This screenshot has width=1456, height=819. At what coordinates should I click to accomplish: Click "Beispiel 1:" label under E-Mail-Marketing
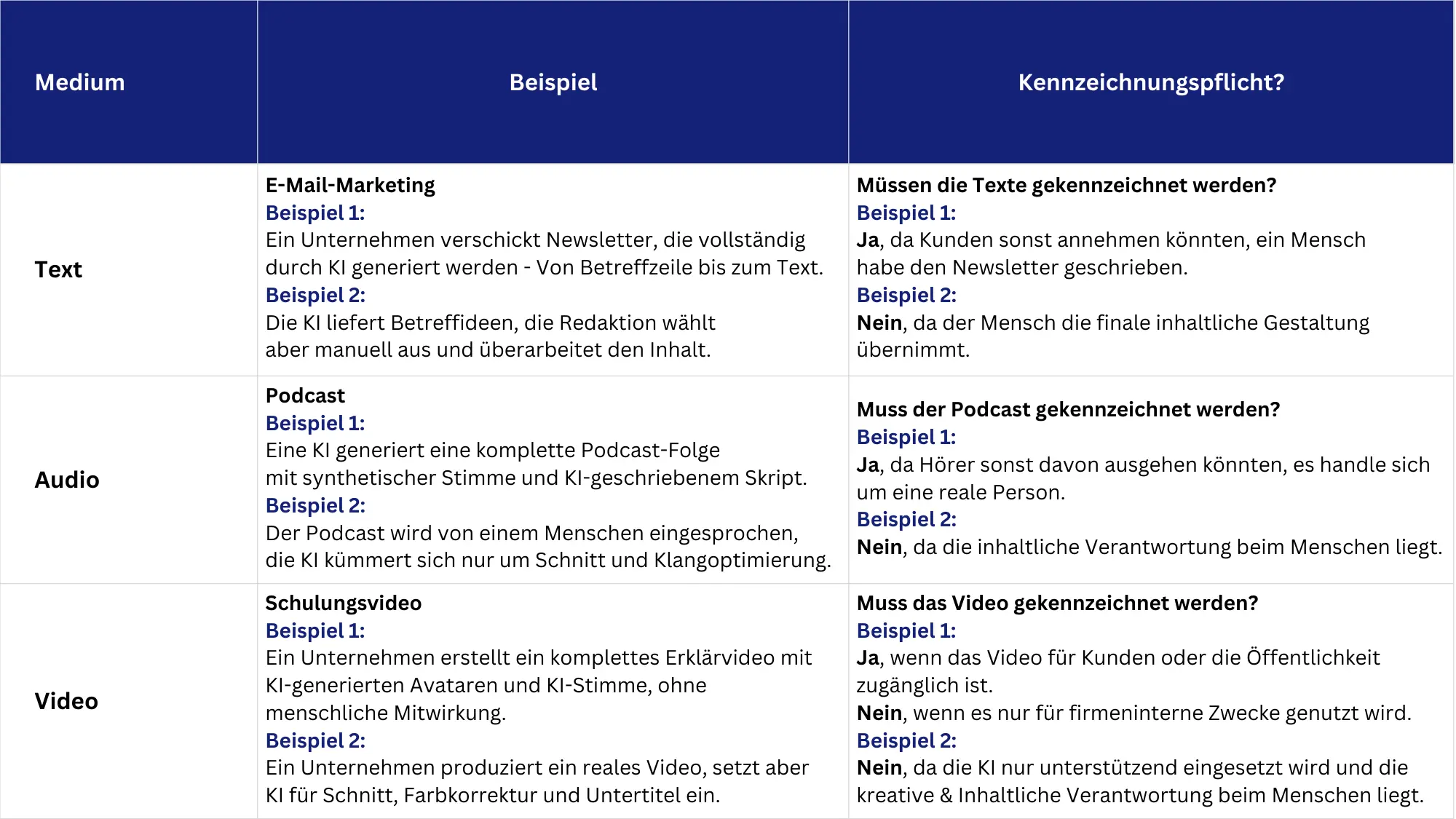tap(315, 213)
